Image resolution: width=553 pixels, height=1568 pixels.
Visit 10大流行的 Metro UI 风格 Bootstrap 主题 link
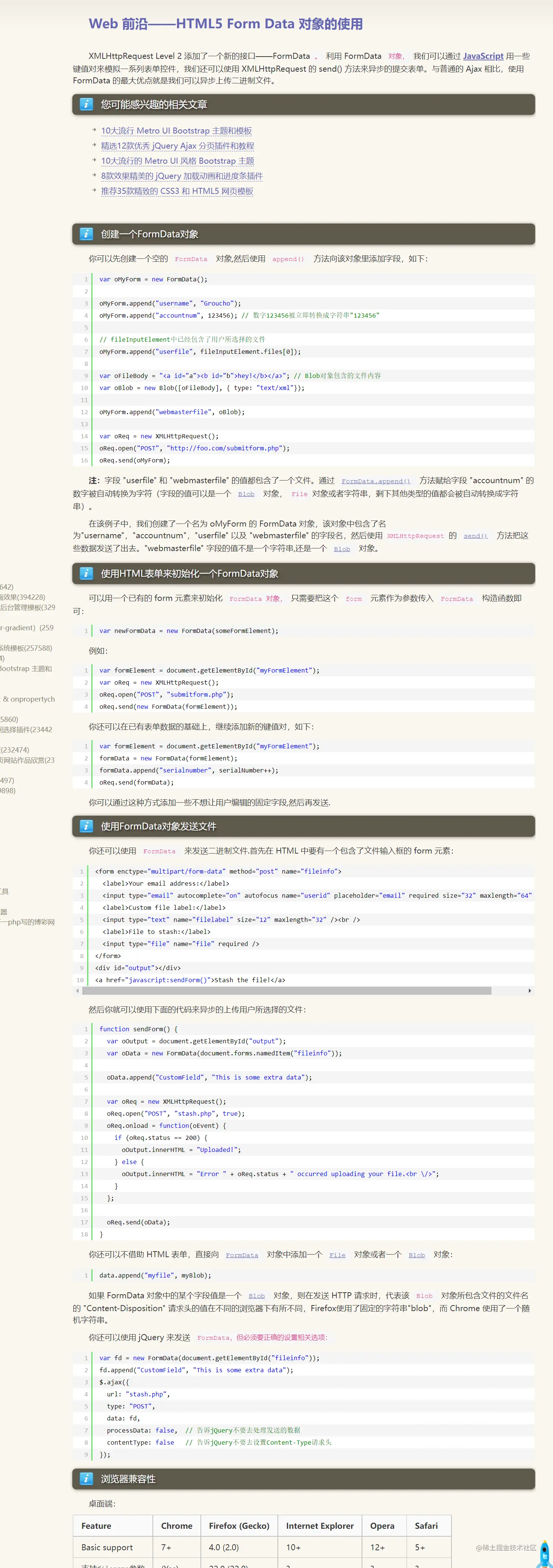[177, 161]
